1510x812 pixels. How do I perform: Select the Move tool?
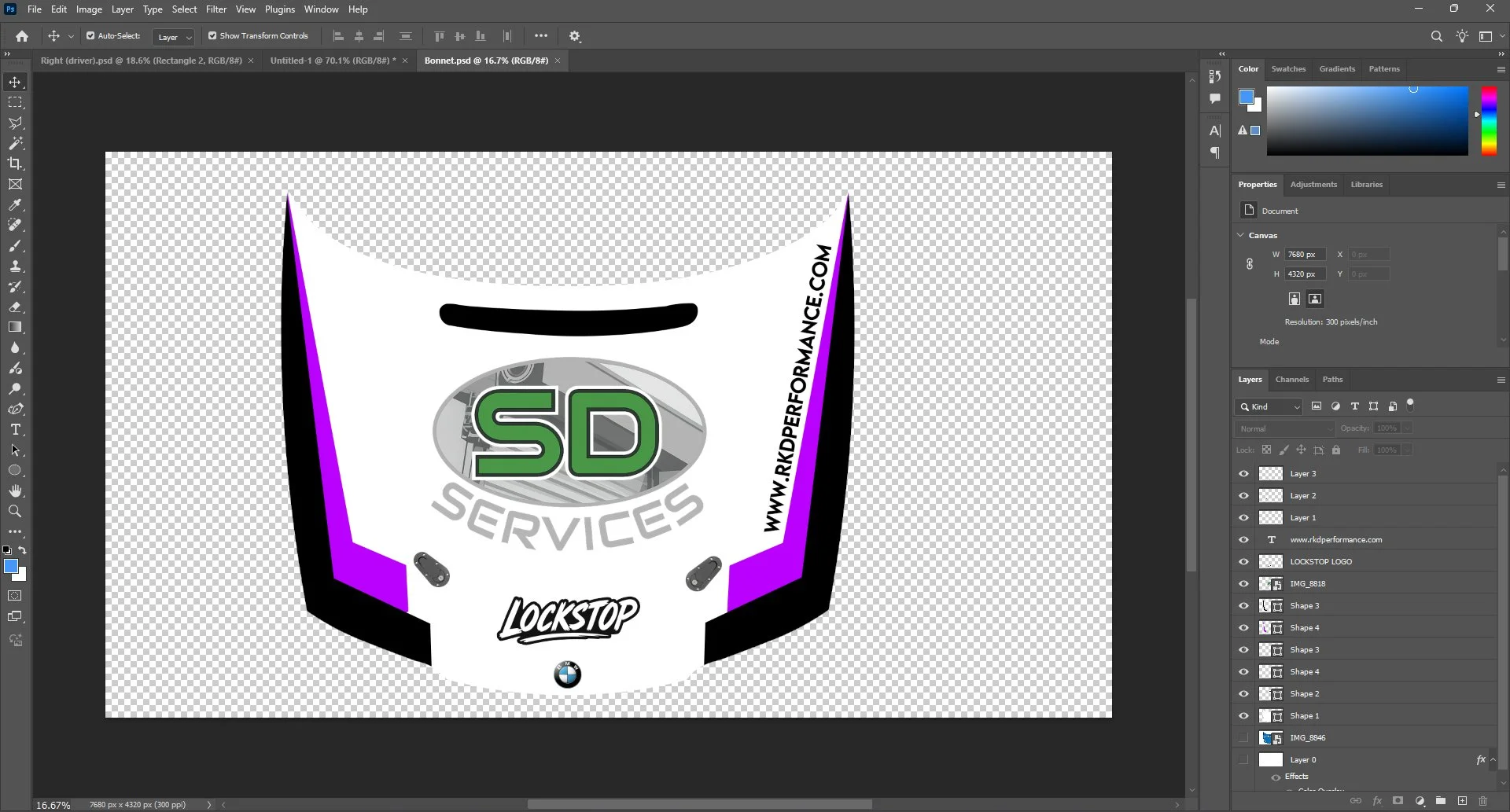tap(15, 83)
